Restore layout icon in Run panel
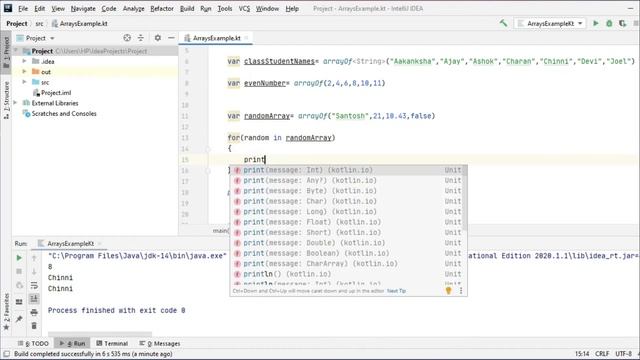 pyautogui.click(x=19, y=302)
